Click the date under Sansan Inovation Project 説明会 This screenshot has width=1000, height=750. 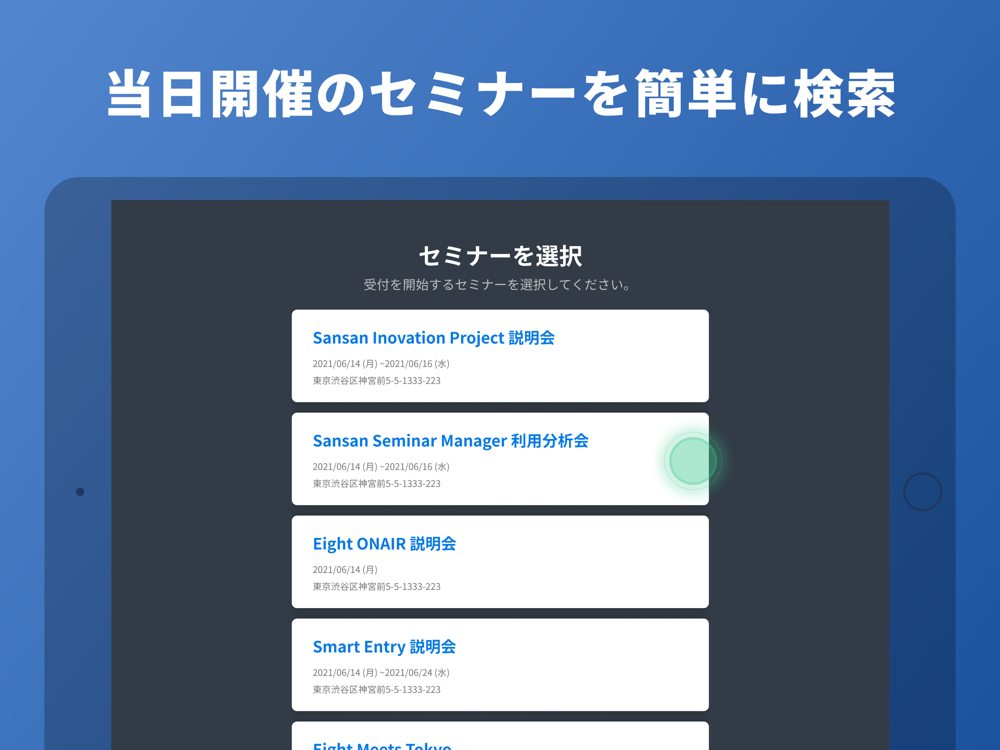coord(381,364)
